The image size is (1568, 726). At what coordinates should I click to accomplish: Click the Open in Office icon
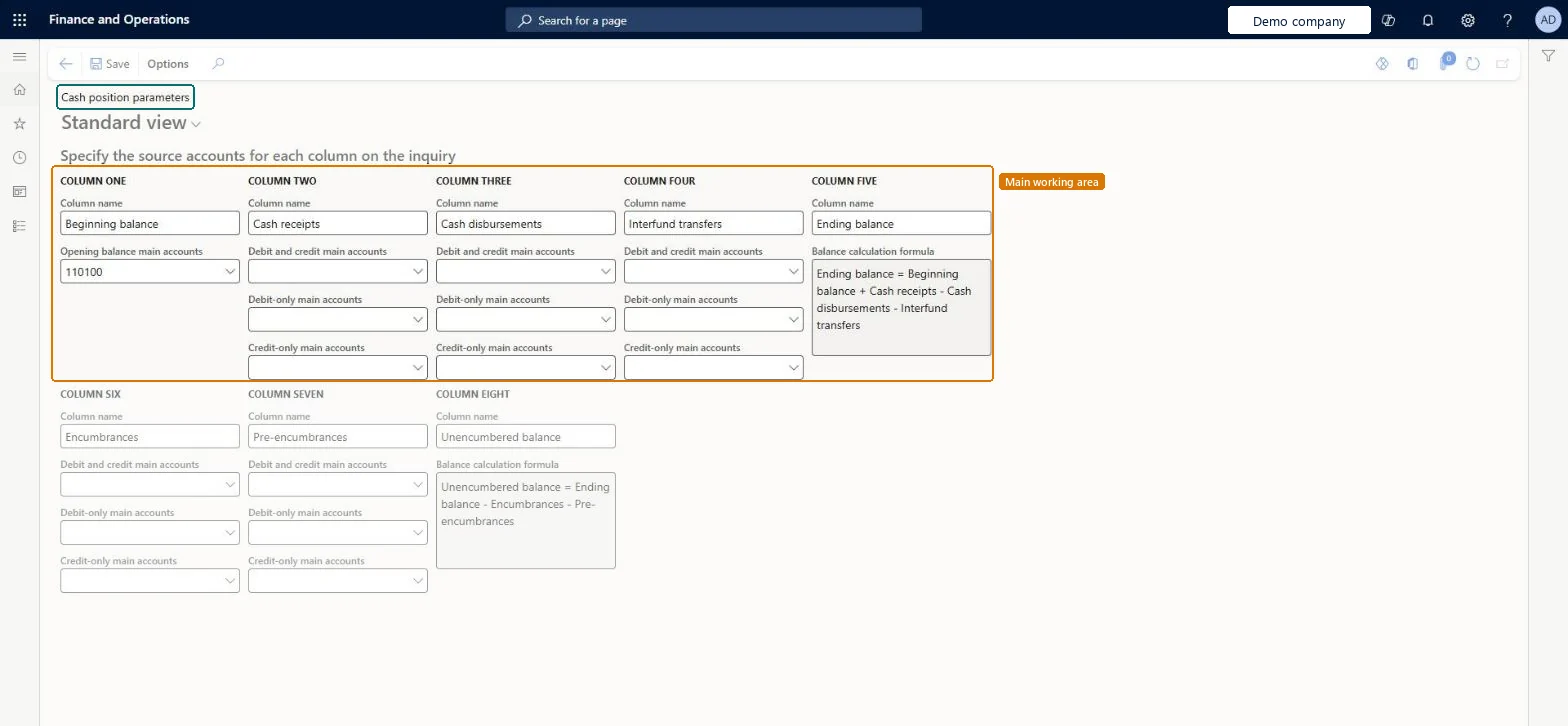pyautogui.click(x=1413, y=64)
